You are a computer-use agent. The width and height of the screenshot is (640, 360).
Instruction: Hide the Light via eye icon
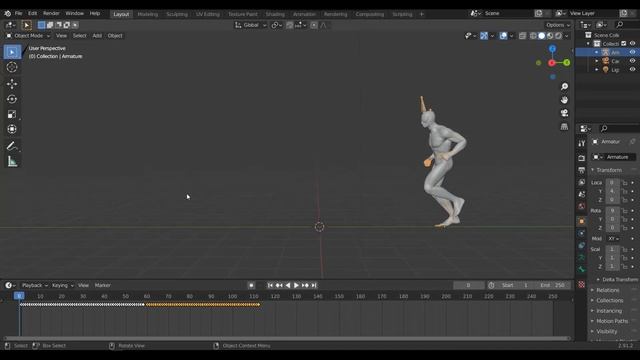632,69
